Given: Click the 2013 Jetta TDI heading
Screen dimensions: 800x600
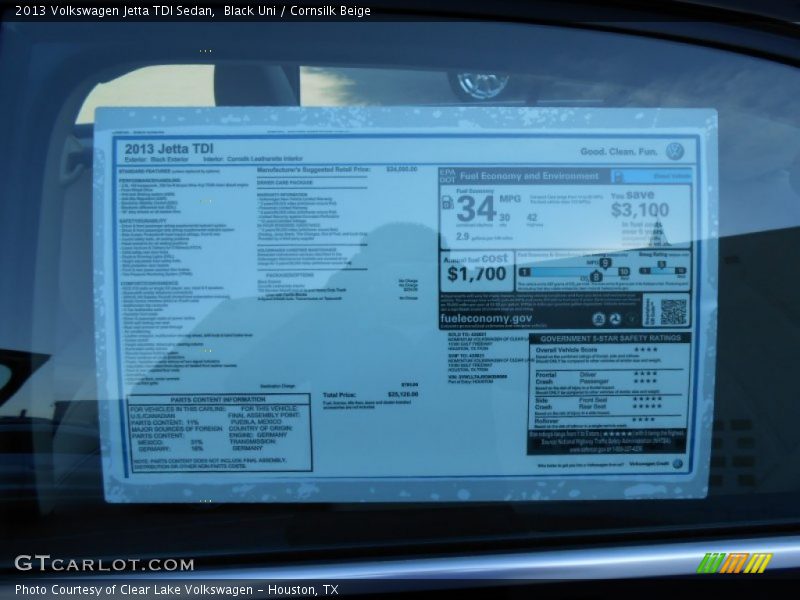Looking at the screenshot, I should click(169, 149).
